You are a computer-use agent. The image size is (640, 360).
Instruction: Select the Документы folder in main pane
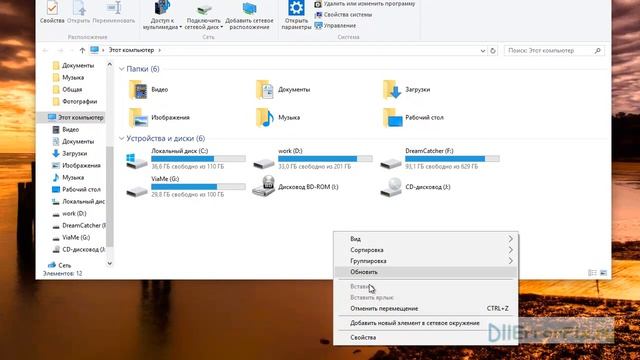283,89
